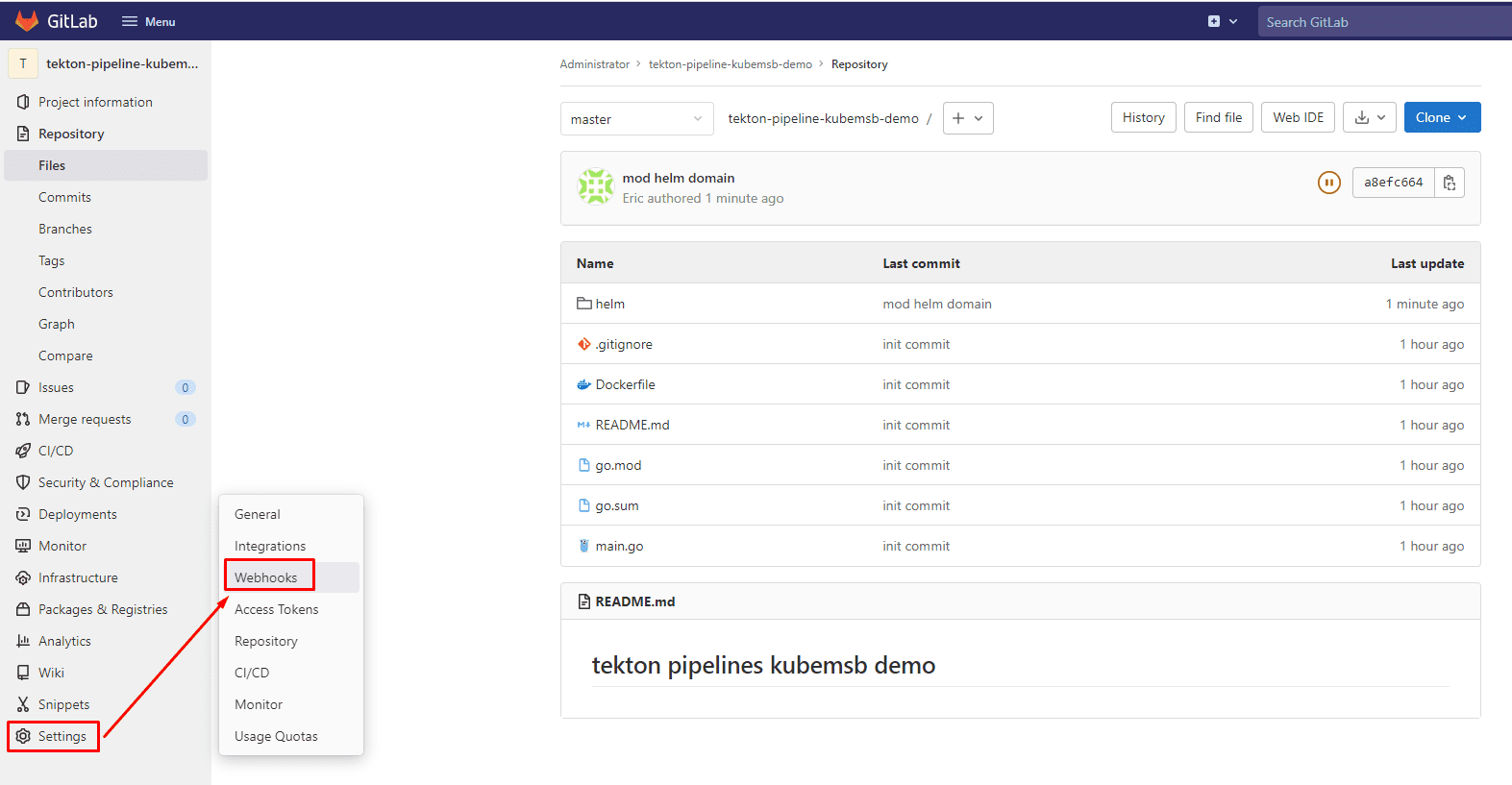Click the Snippets scissors icon

pos(23,704)
